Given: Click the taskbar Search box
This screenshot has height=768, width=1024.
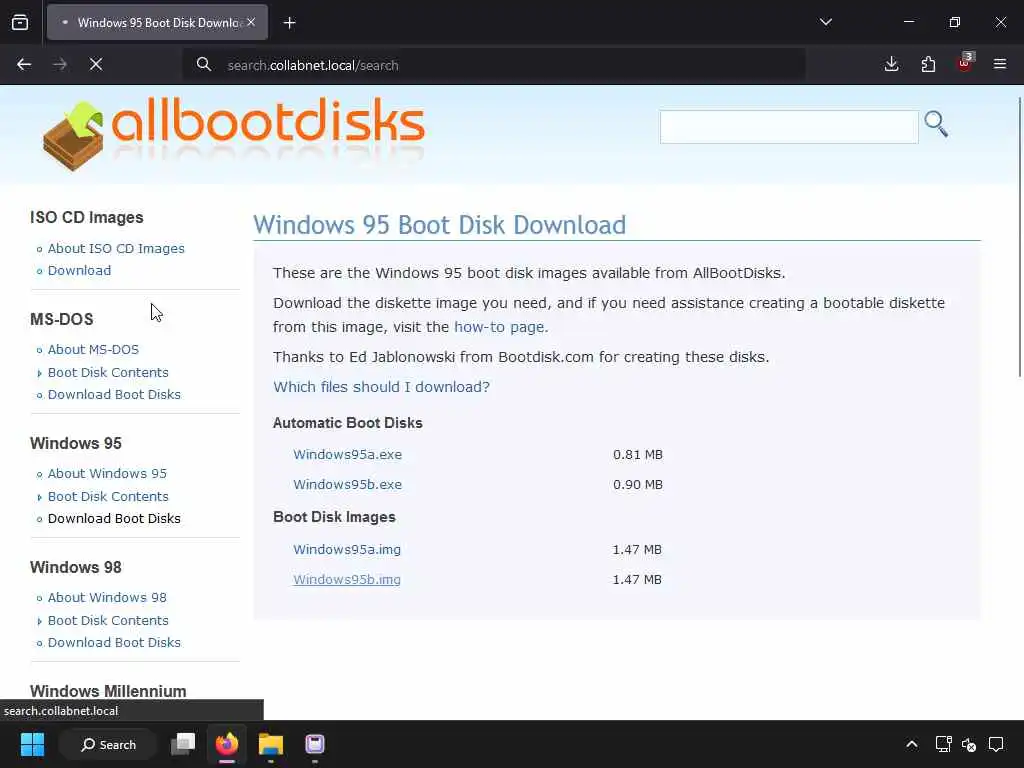Looking at the screenshot, I should 108,744.
